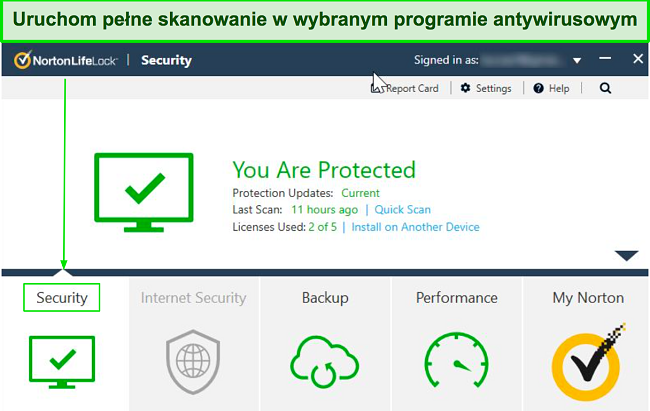Open the Internet Security shield globe icon
The height and width of the screenshot is (411, 650).
pyautogui.click(x=193, y=362)
